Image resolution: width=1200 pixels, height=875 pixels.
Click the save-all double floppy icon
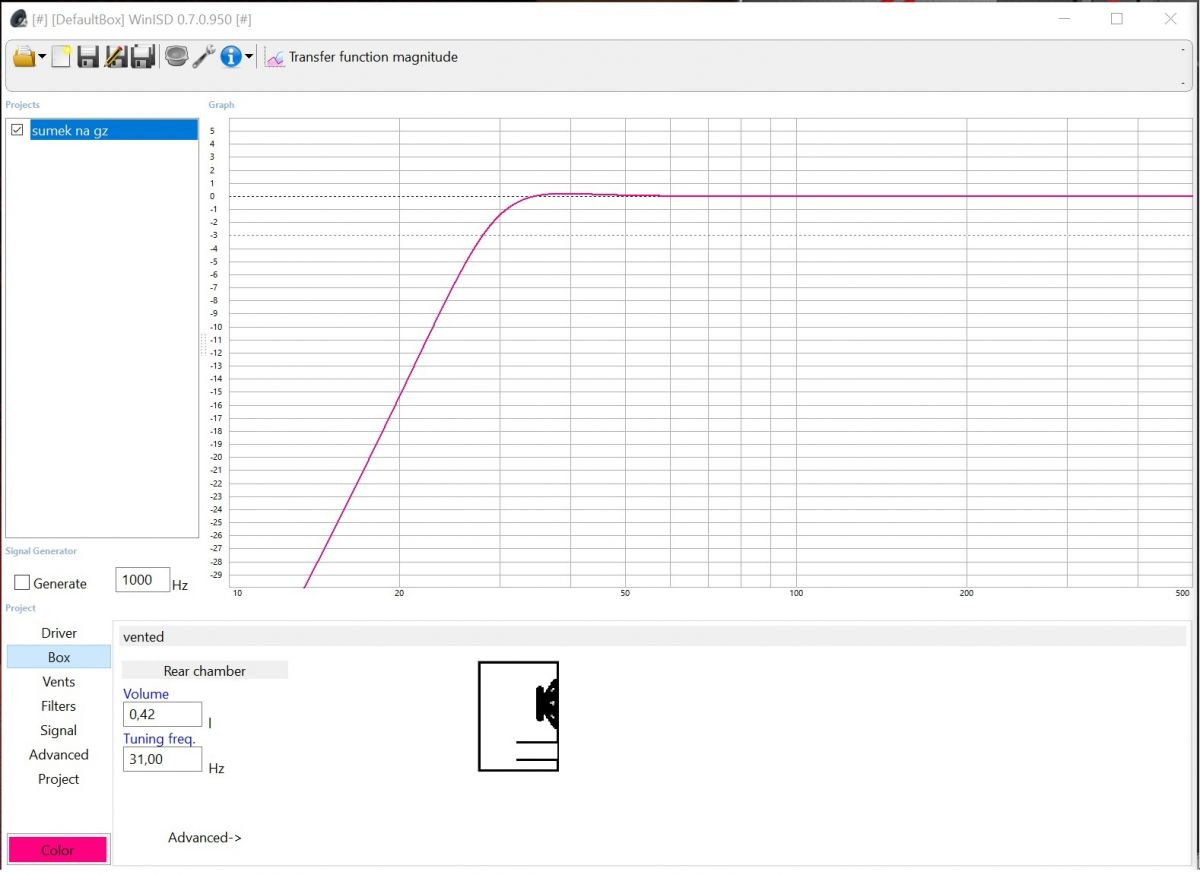[143, 57]
